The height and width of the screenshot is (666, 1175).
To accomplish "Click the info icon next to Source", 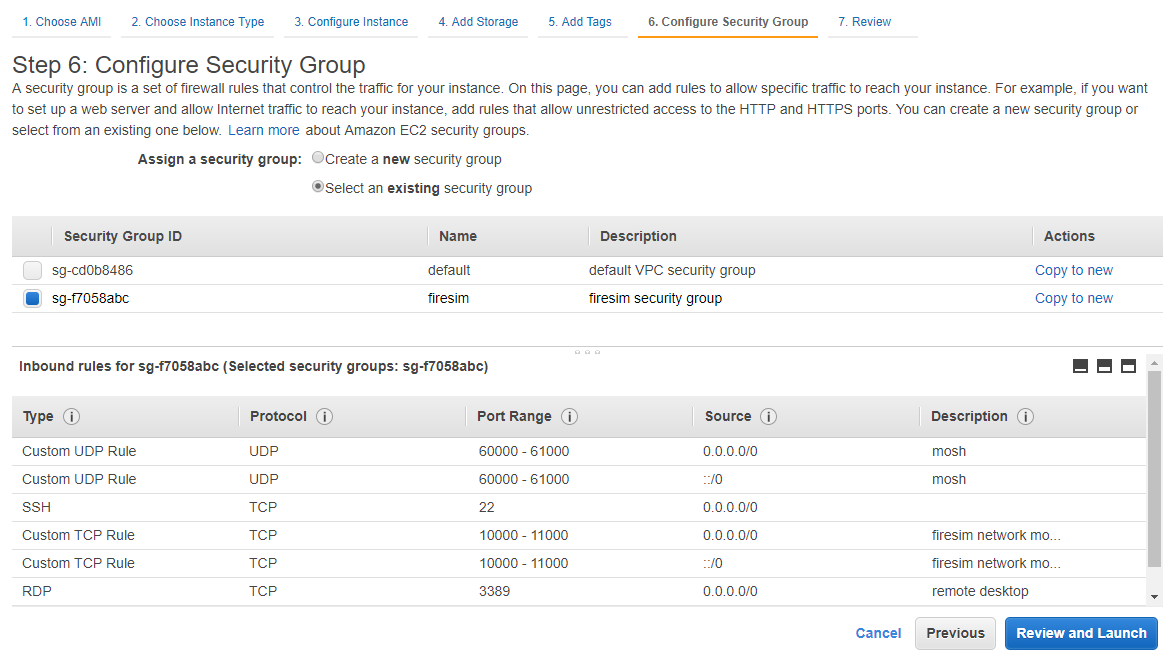I will click(768, 417).
